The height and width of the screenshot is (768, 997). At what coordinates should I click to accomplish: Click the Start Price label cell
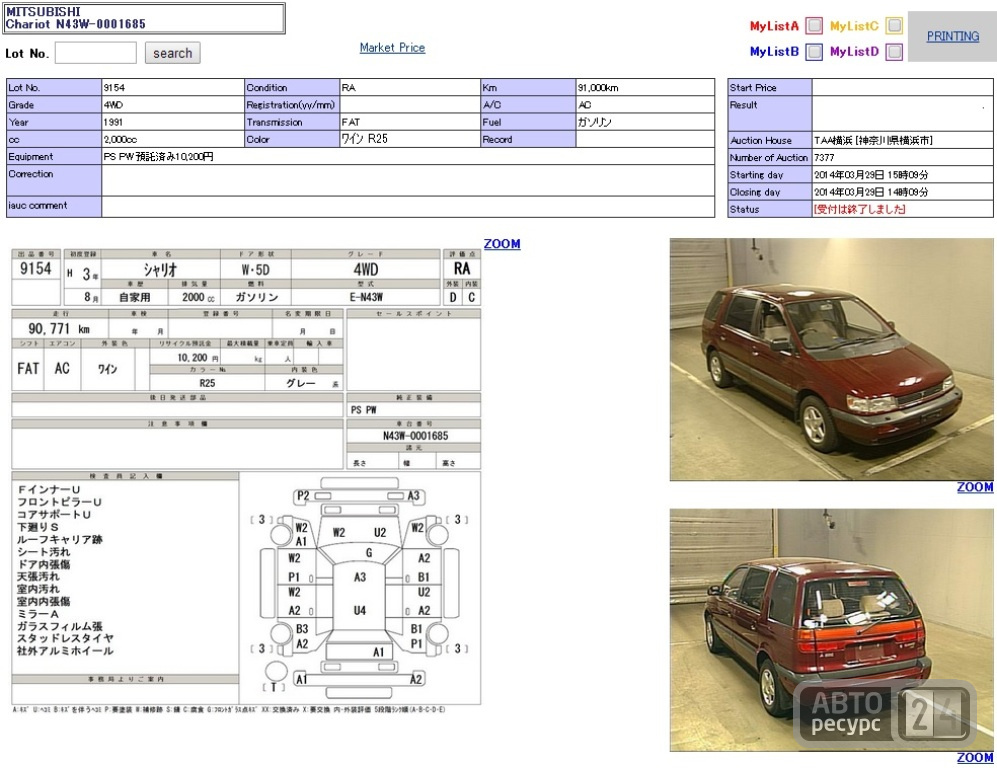tap(769, 88)
